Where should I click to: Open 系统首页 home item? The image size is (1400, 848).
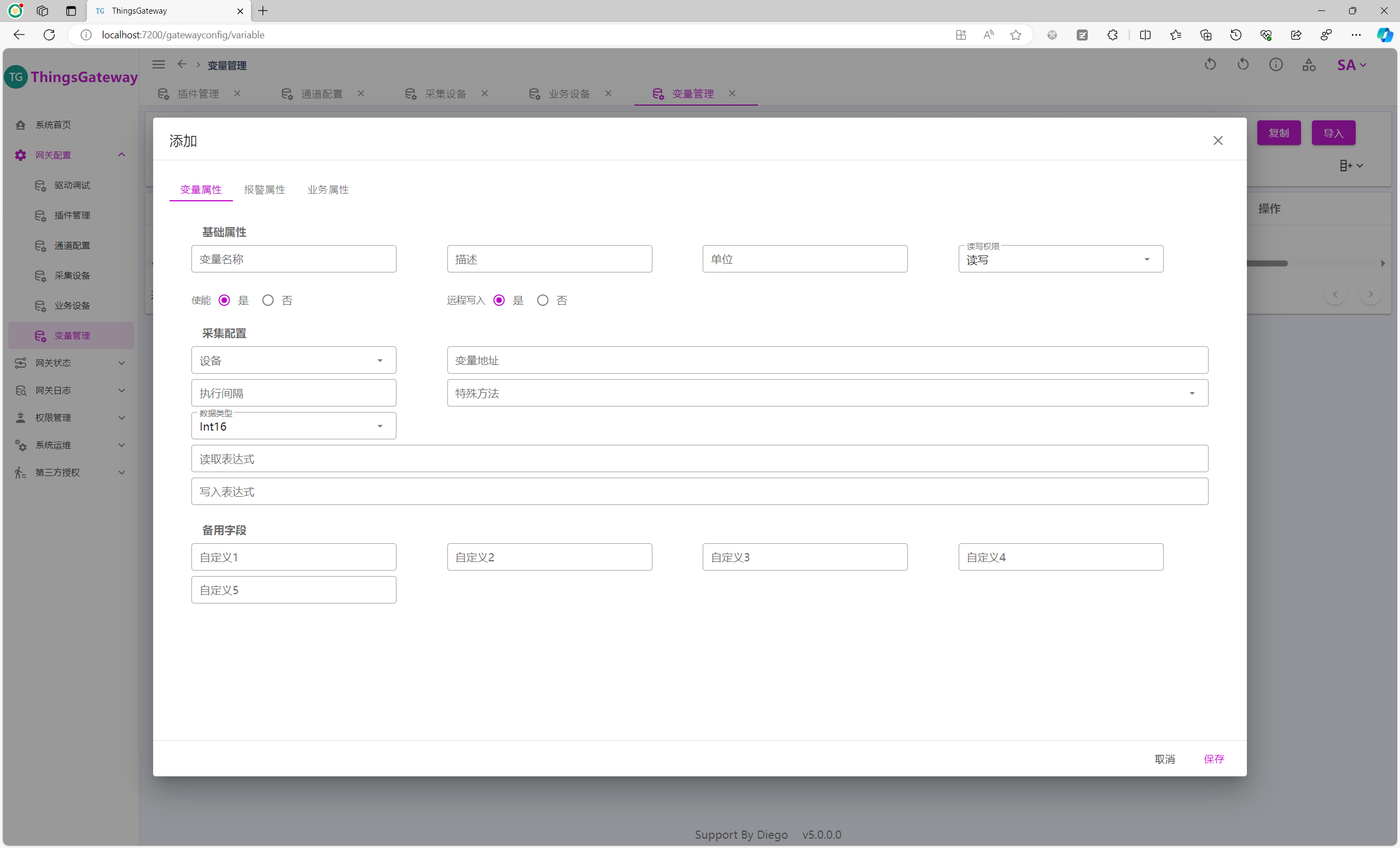[x=53, y=125]
